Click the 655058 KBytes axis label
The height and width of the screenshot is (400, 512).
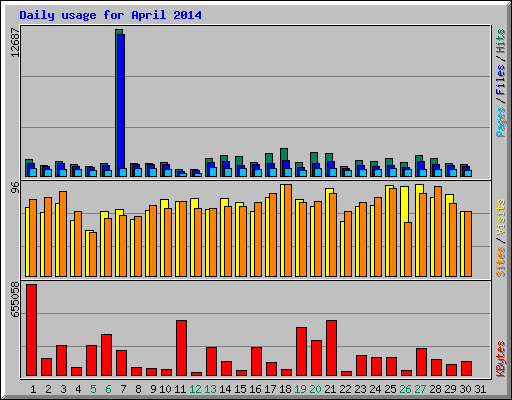coord(15,300)
